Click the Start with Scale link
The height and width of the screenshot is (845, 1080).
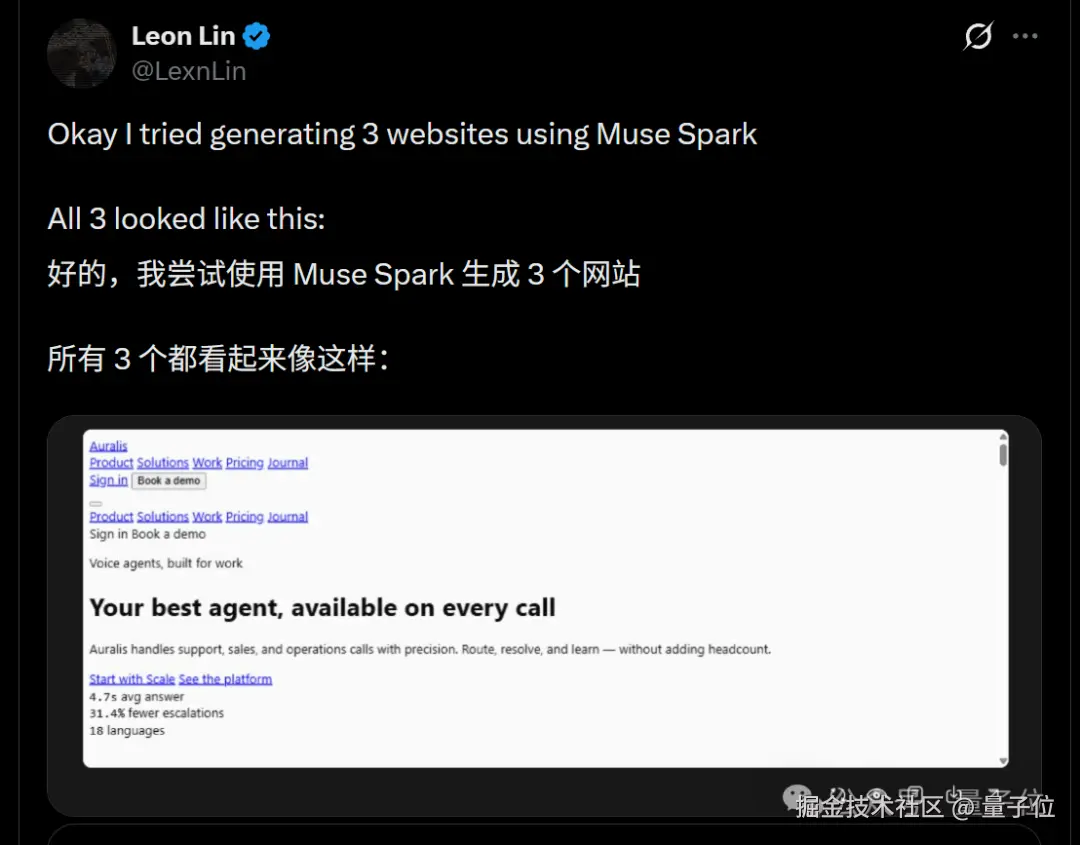132,679
